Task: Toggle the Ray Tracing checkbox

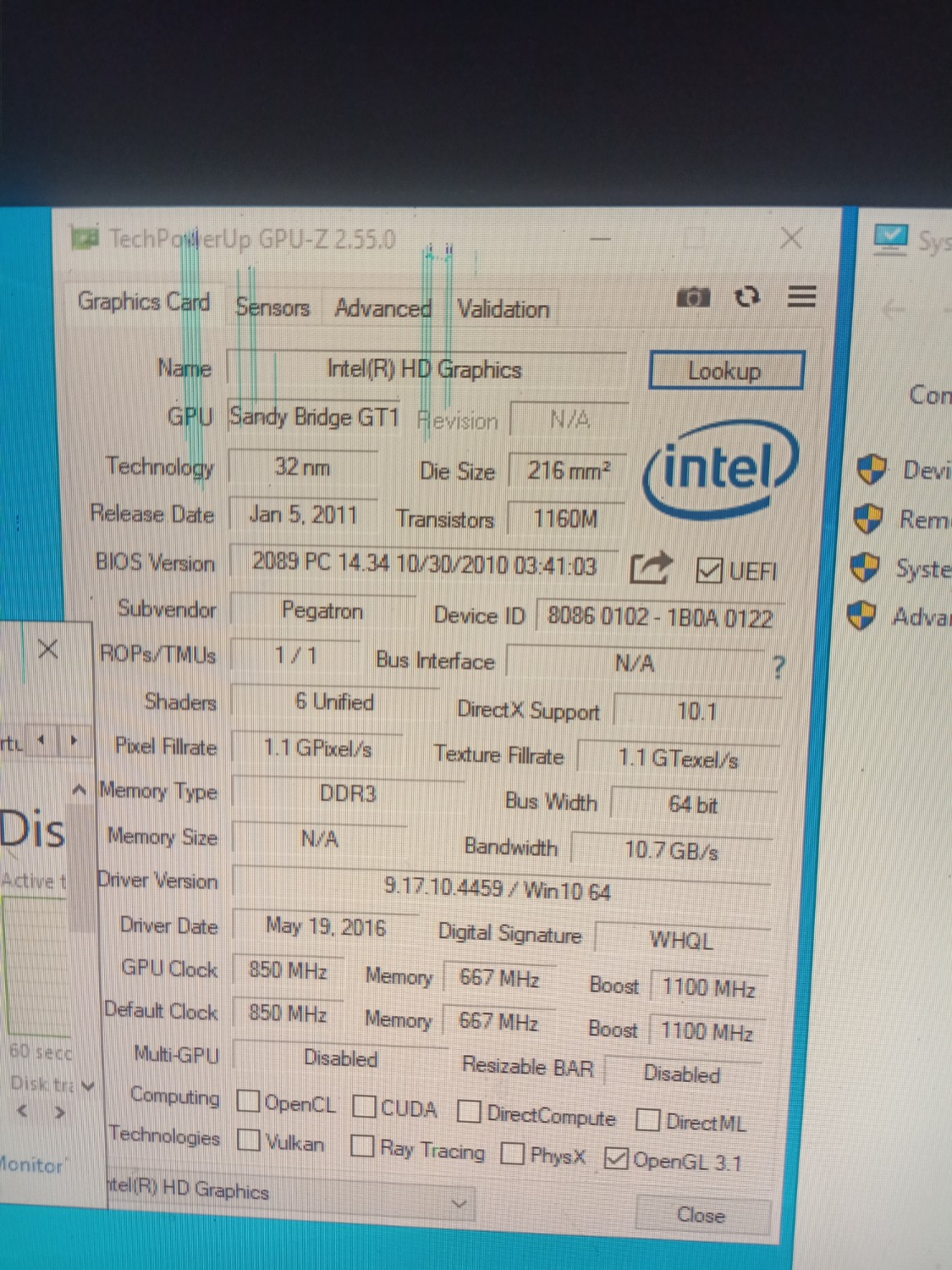Action: tap(362, 1146)
